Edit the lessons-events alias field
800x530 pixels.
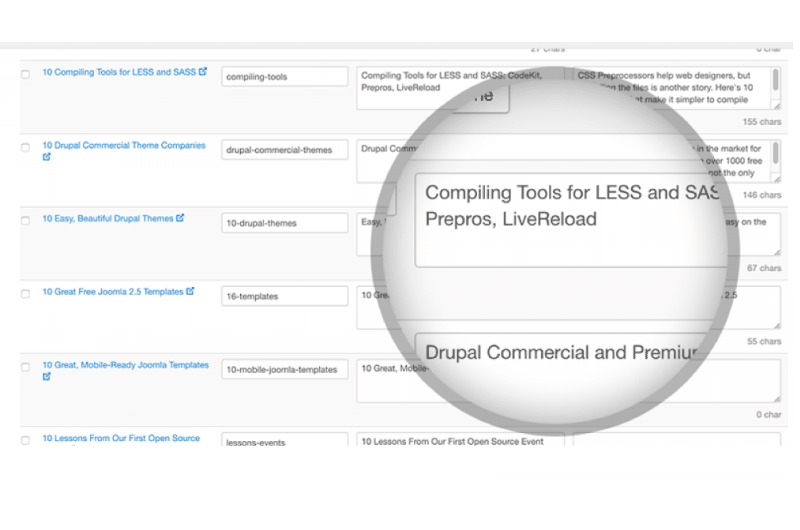pyautogui.click(x=285, y=440)
